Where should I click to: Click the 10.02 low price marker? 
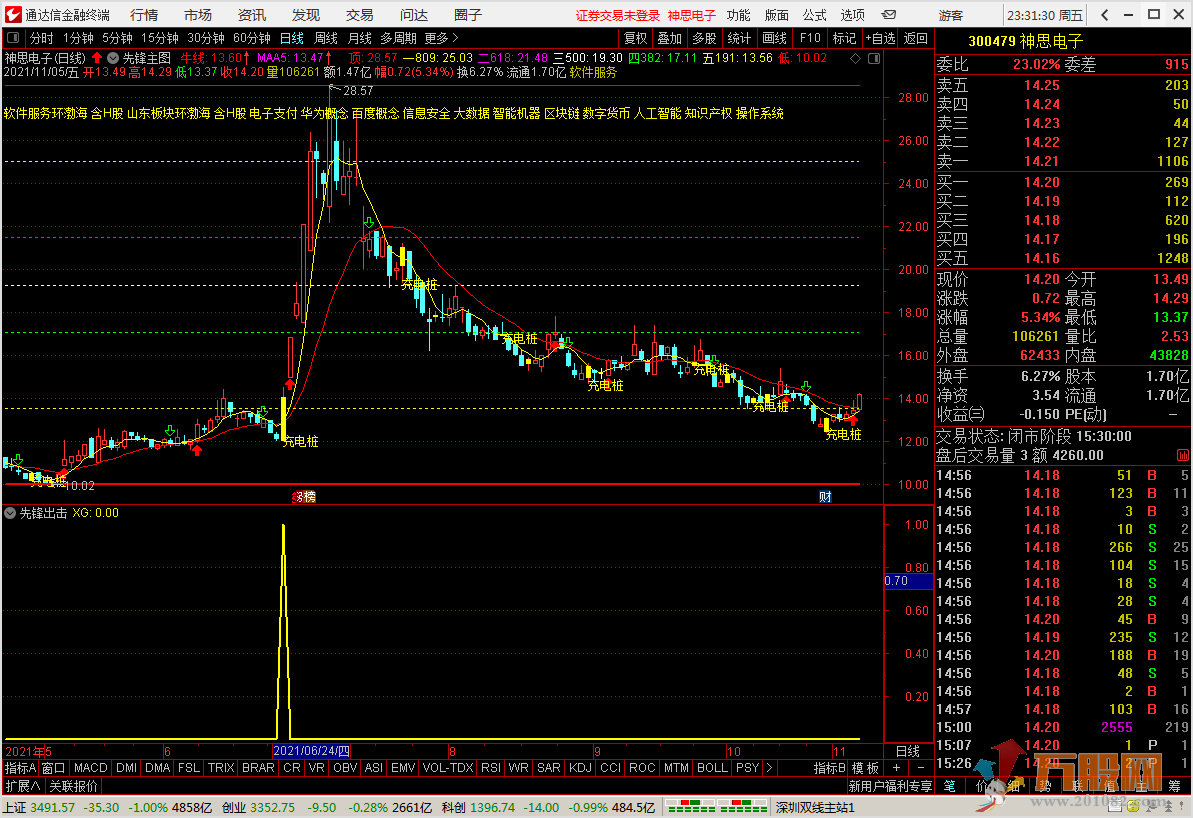point(80,485)
